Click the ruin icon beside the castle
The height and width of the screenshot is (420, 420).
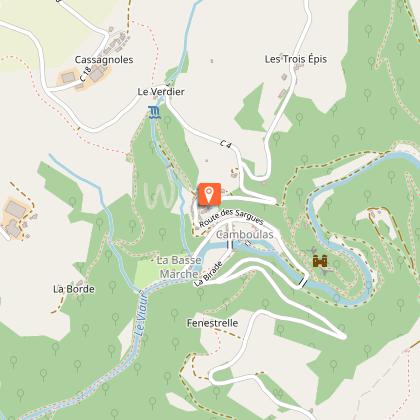(313, 250)
